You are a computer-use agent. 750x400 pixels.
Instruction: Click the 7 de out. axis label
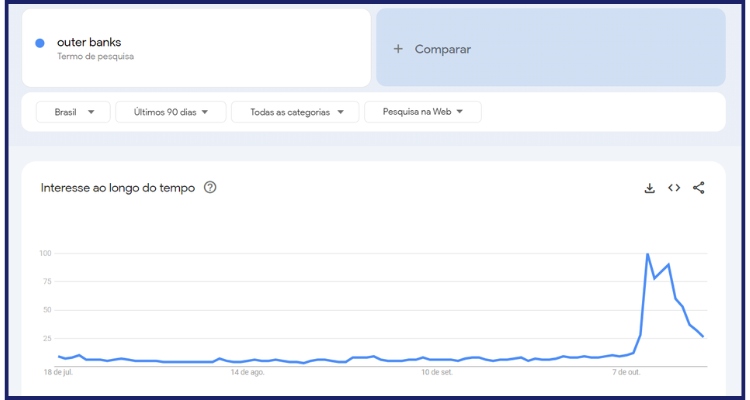625,372
